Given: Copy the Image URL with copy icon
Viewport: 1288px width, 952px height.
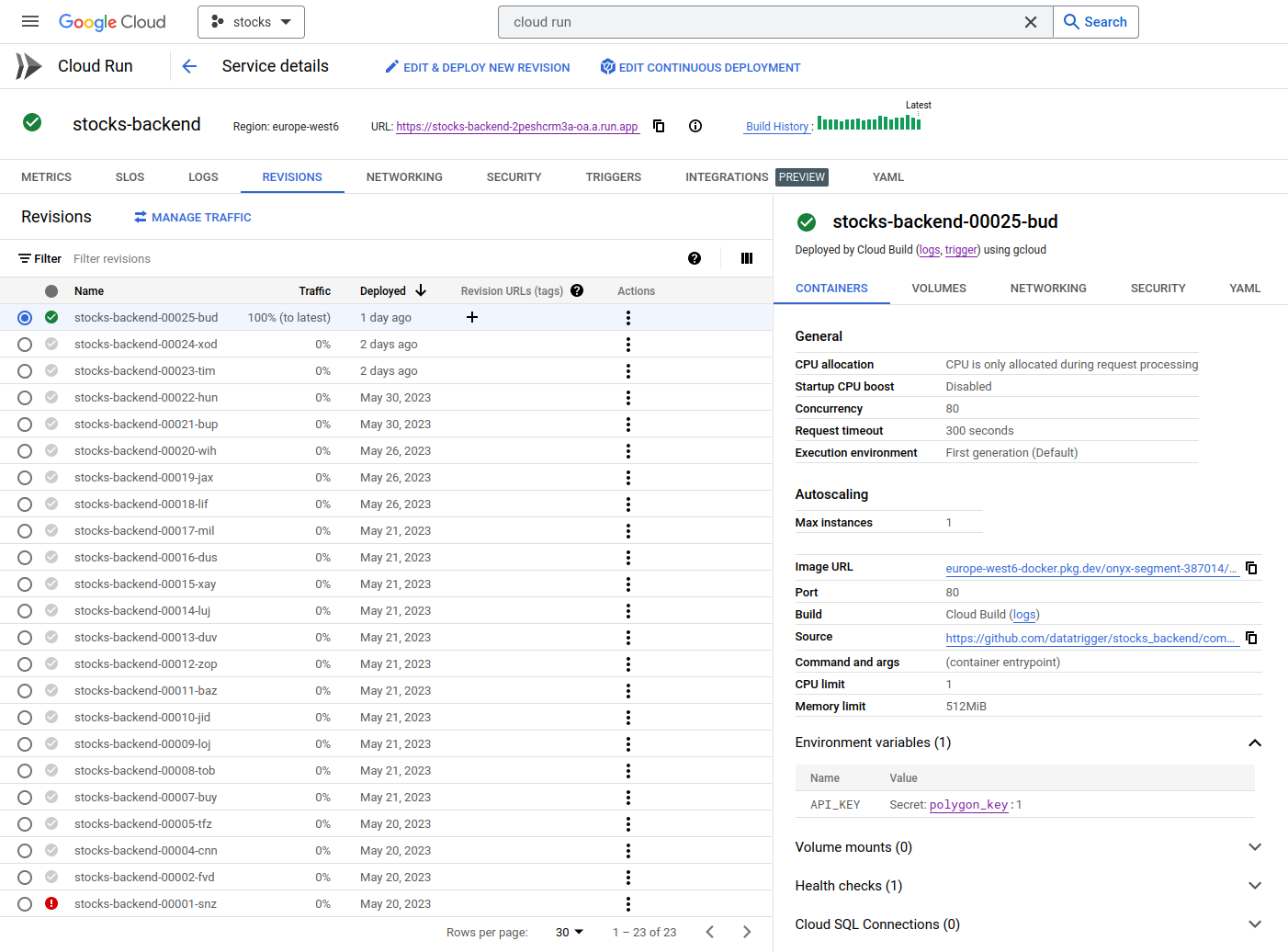Looking at the screenshot, I should point(1251,568).
